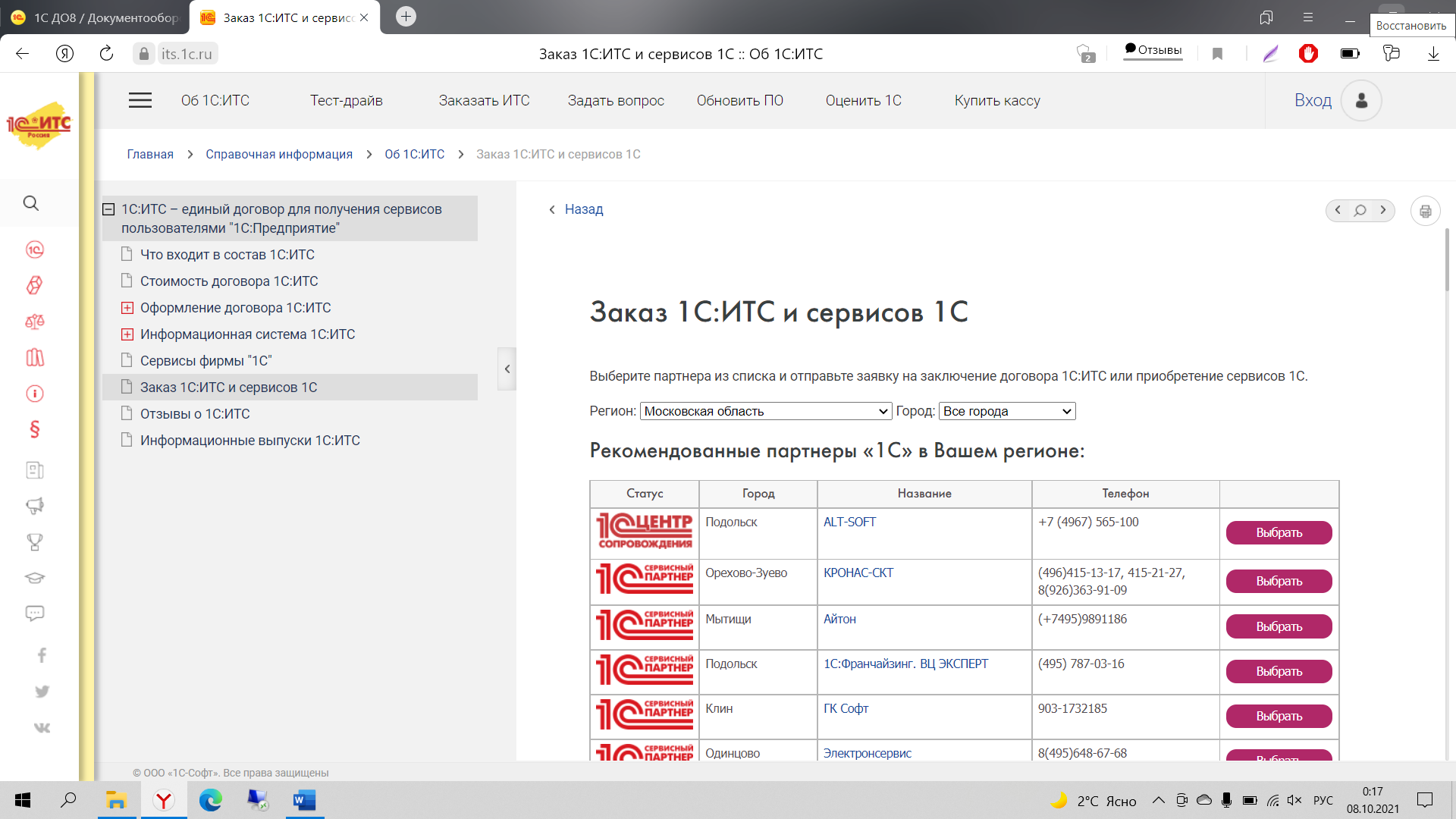Click the scales legal icon in sidebar
The width and height of the screenshot is (1456, 819).
[35, 322]
